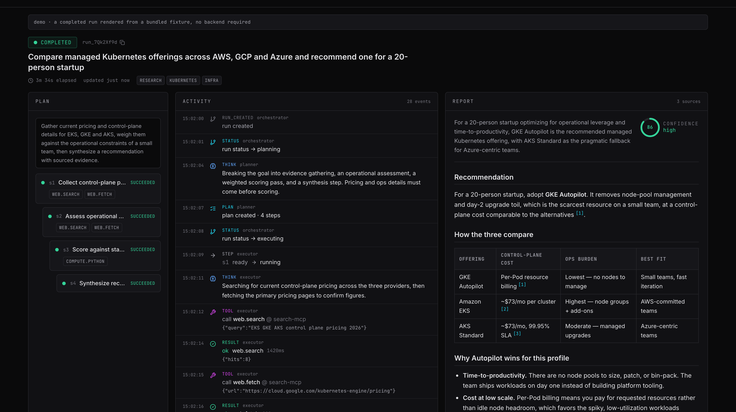
Task: Click the SUCCEEDED label on step s4
Action: click(143, 283)
